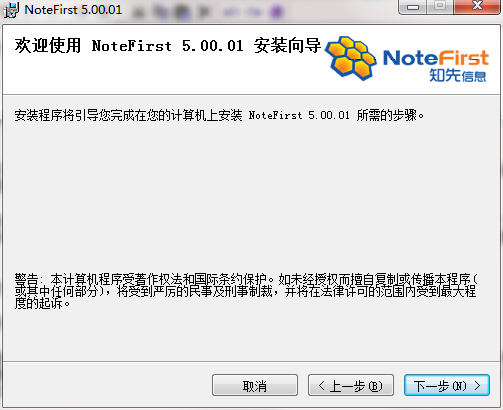Click the right chevron on the 下一步 button
The height and width of the screenshot is (410, 503).
tap(477, 386)
